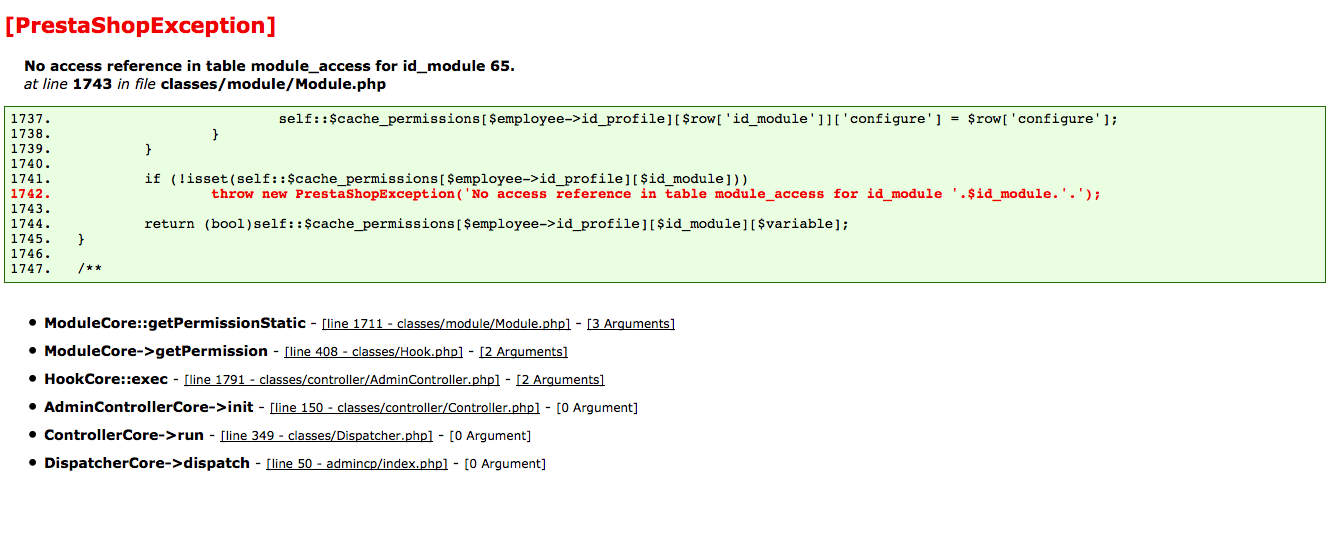Click the 'at line 1743 in file' text
Screen dimensions: 1335x546
point(204,84)
